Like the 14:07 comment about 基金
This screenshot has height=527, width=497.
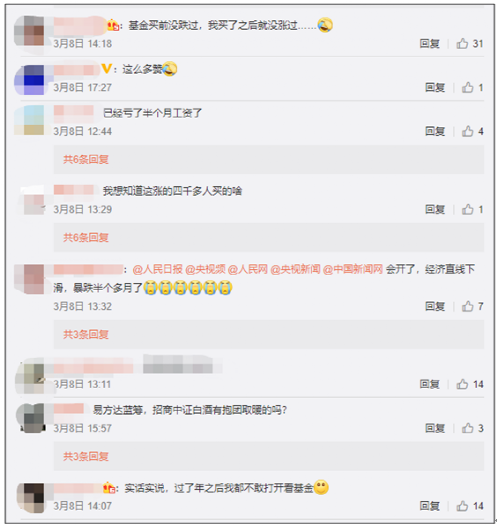tap(462, 506)
